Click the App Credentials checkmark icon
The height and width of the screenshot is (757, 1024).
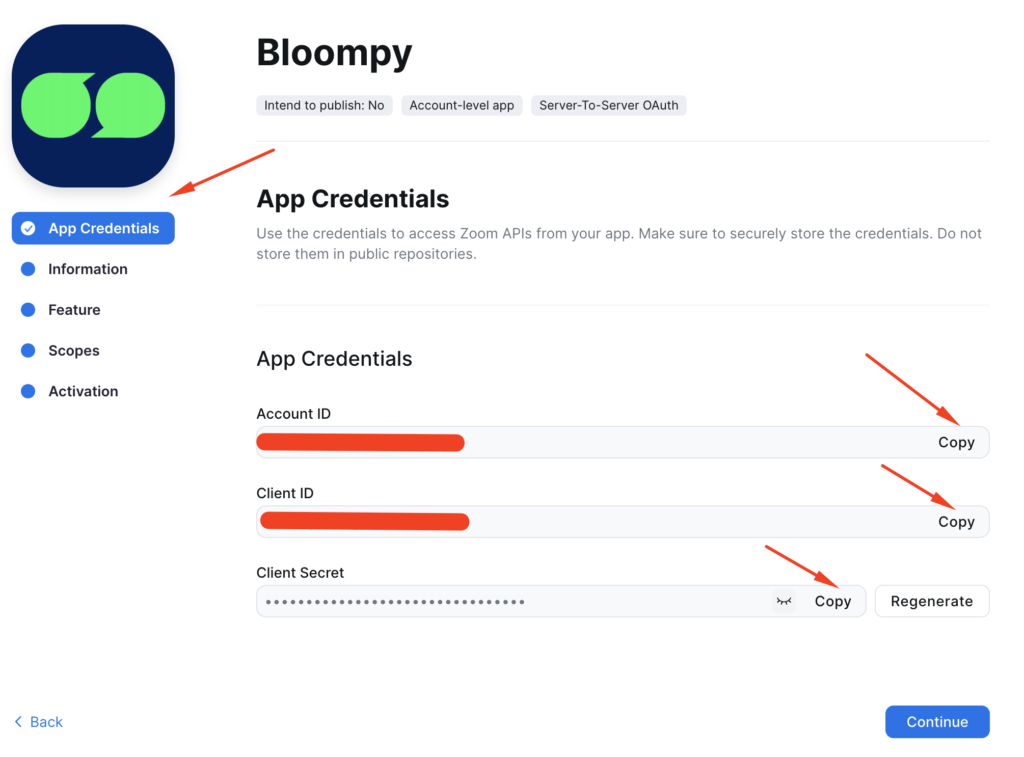(x=28, y=228)
